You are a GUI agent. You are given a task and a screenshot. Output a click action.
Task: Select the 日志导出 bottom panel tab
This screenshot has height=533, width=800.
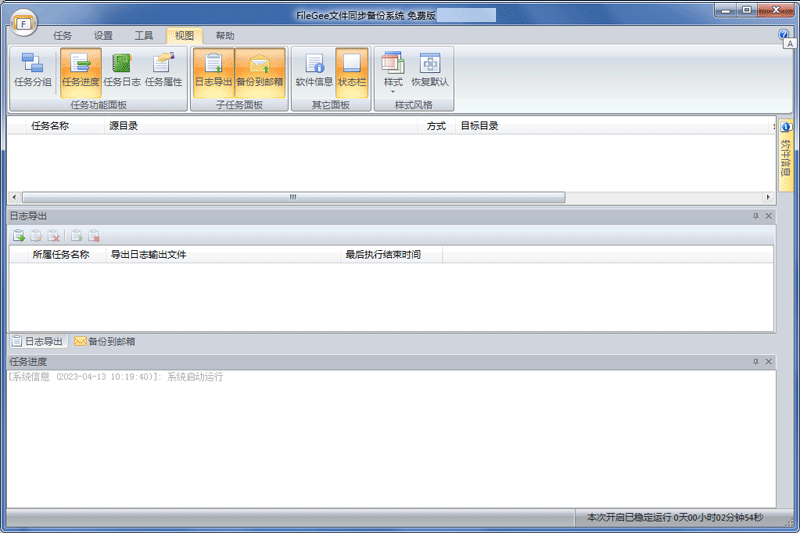[37, 341]
